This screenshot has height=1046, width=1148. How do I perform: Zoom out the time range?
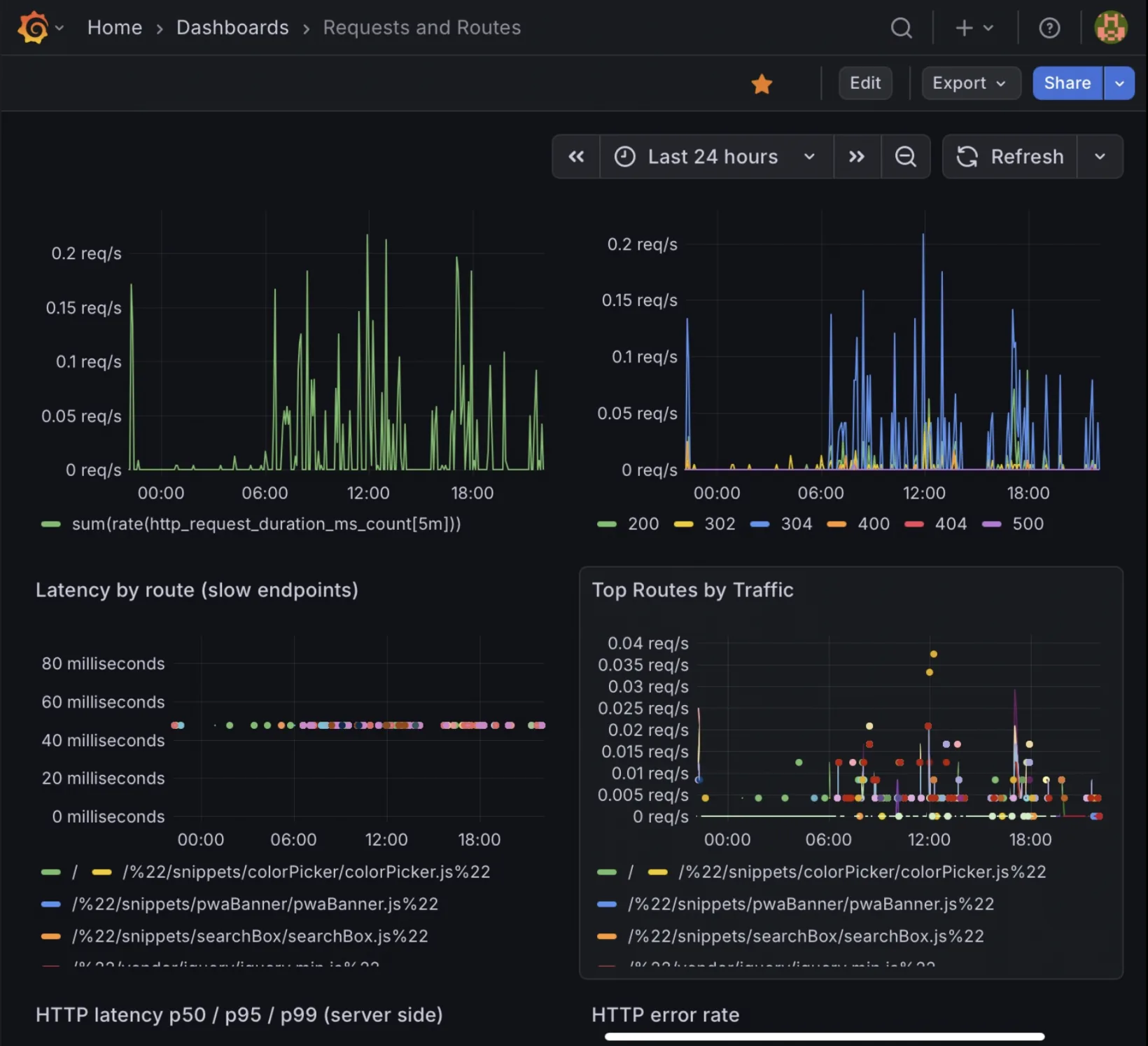906,157
